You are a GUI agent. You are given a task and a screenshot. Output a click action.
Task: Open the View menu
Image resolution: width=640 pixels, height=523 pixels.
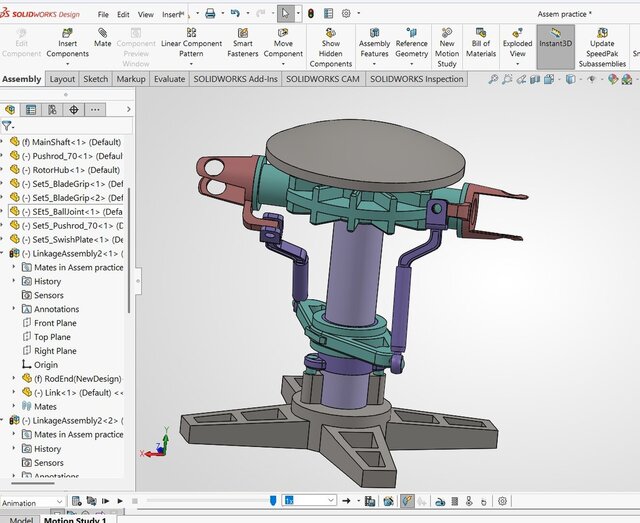(146, 14)
